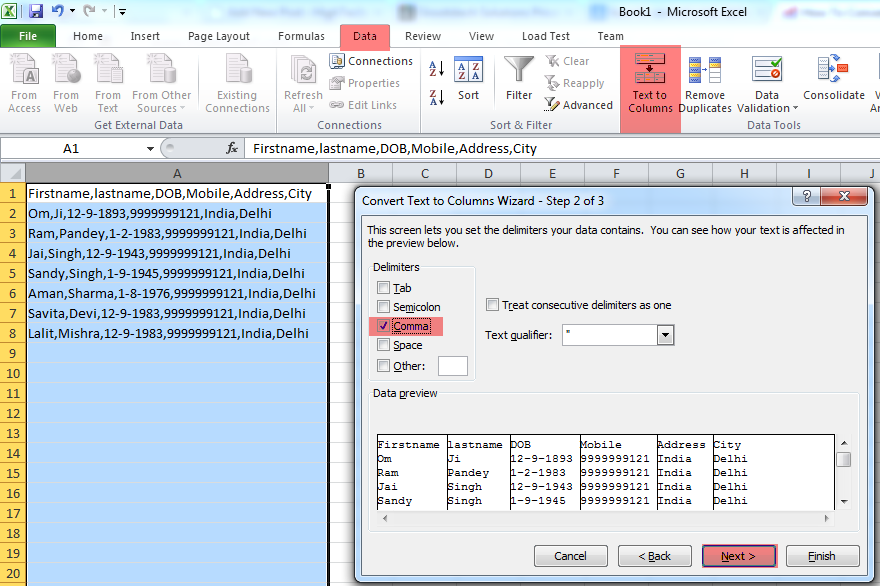This screenshot has width=880, height=586.
Task: Open the Name Box dropdown arrow
Action: click(150, 149)
